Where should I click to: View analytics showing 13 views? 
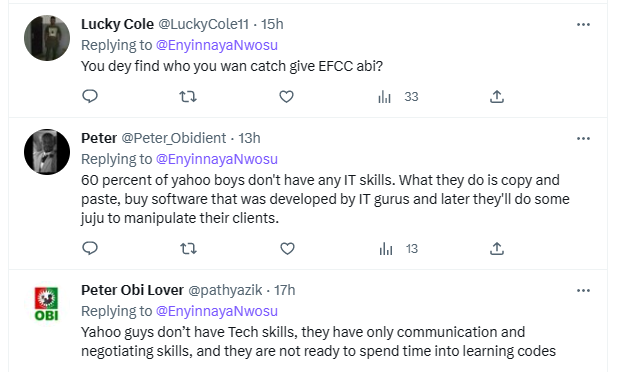coord(398,249)
